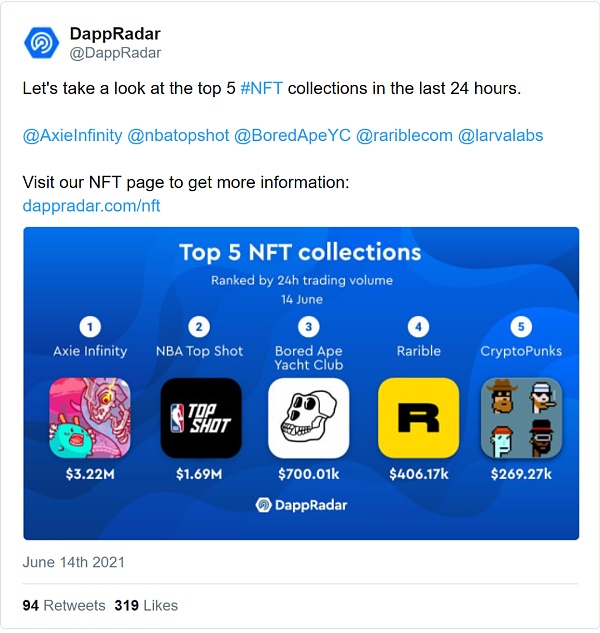Click the DappRadar profile avatar icon
Image resolution: width=600 pixels, height=633 pixels.
(x=42, y=42)
